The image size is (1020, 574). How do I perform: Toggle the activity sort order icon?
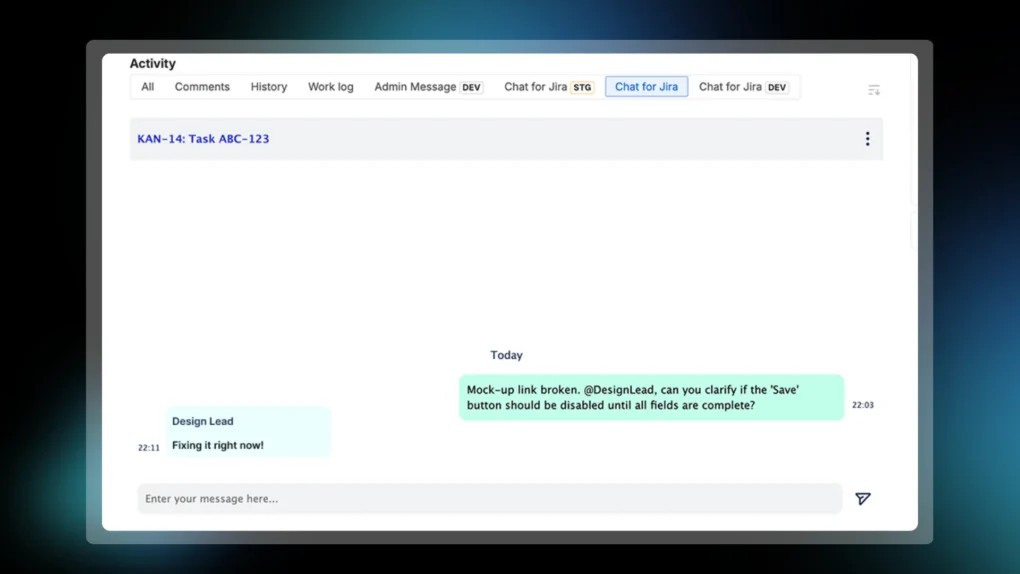tap(874, 90)
